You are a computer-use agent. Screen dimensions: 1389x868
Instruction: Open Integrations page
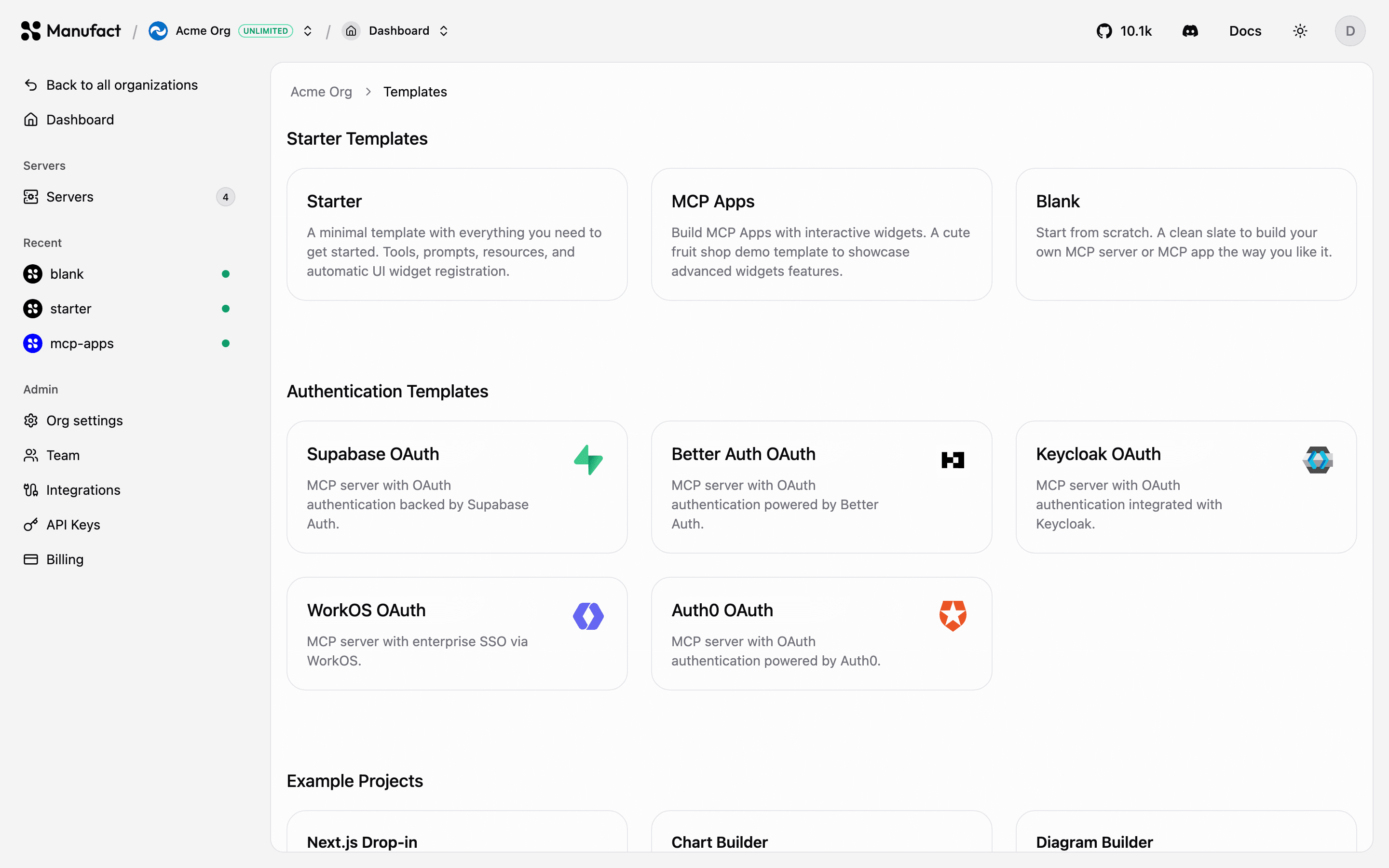[129, 489]
